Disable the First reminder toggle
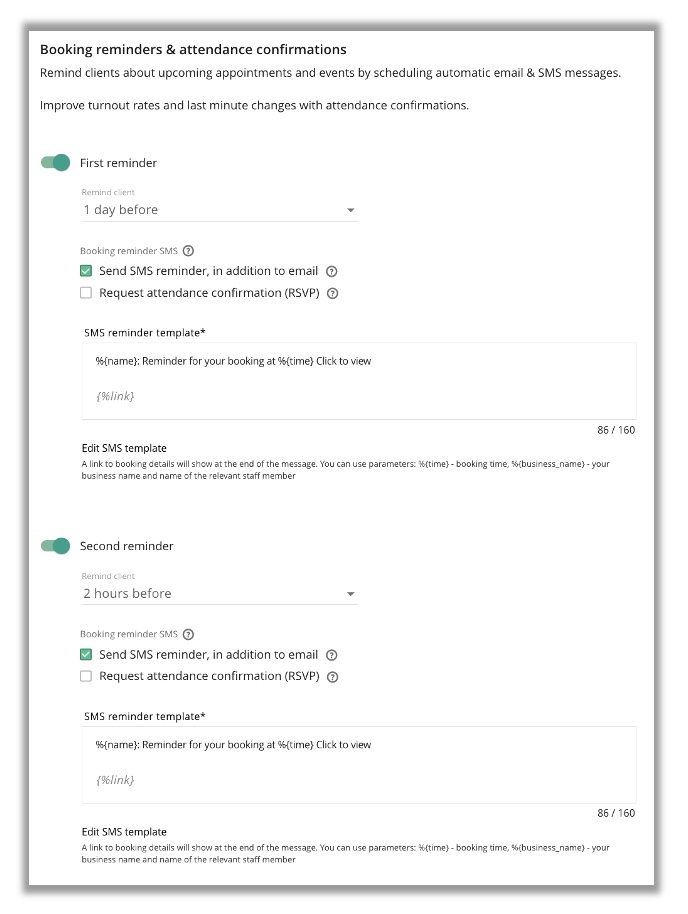 [x=55, y=163]
